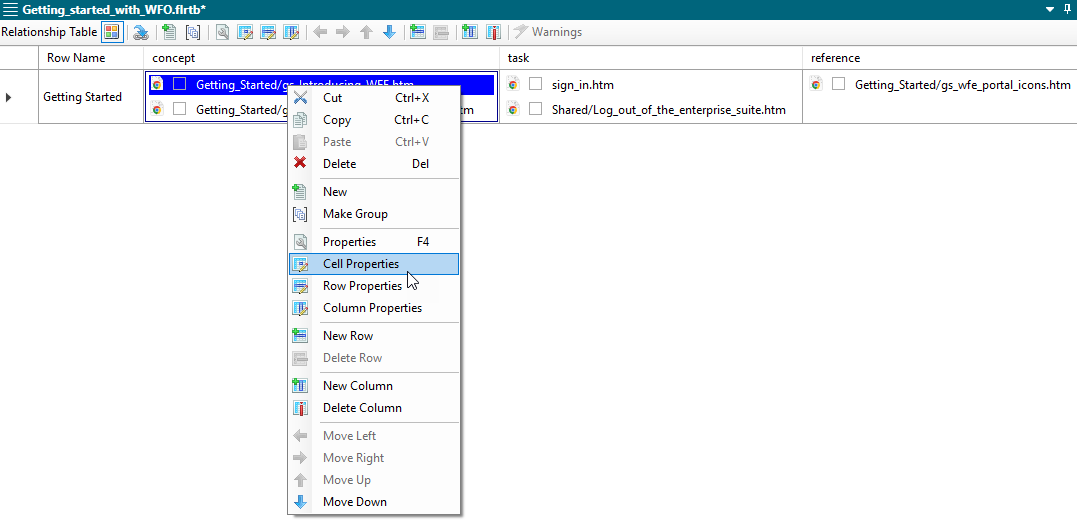Click the file icon beside sign_in.htm

coord(513,84)
